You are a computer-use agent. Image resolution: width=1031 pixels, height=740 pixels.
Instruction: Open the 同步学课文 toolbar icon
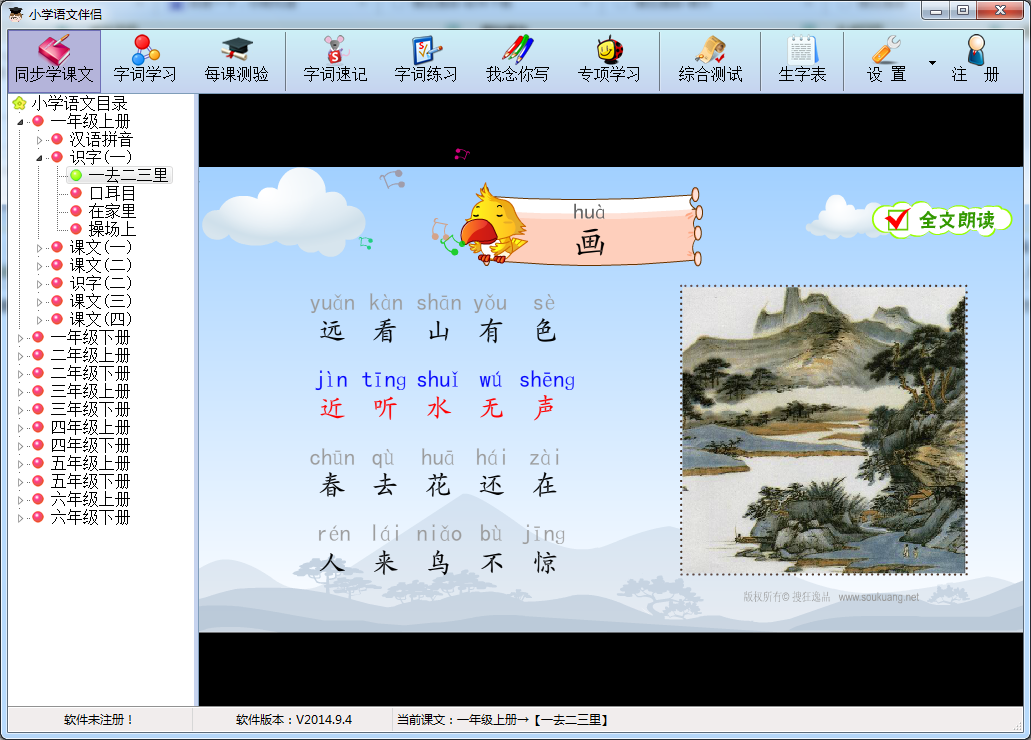click(x=54, y=60)
